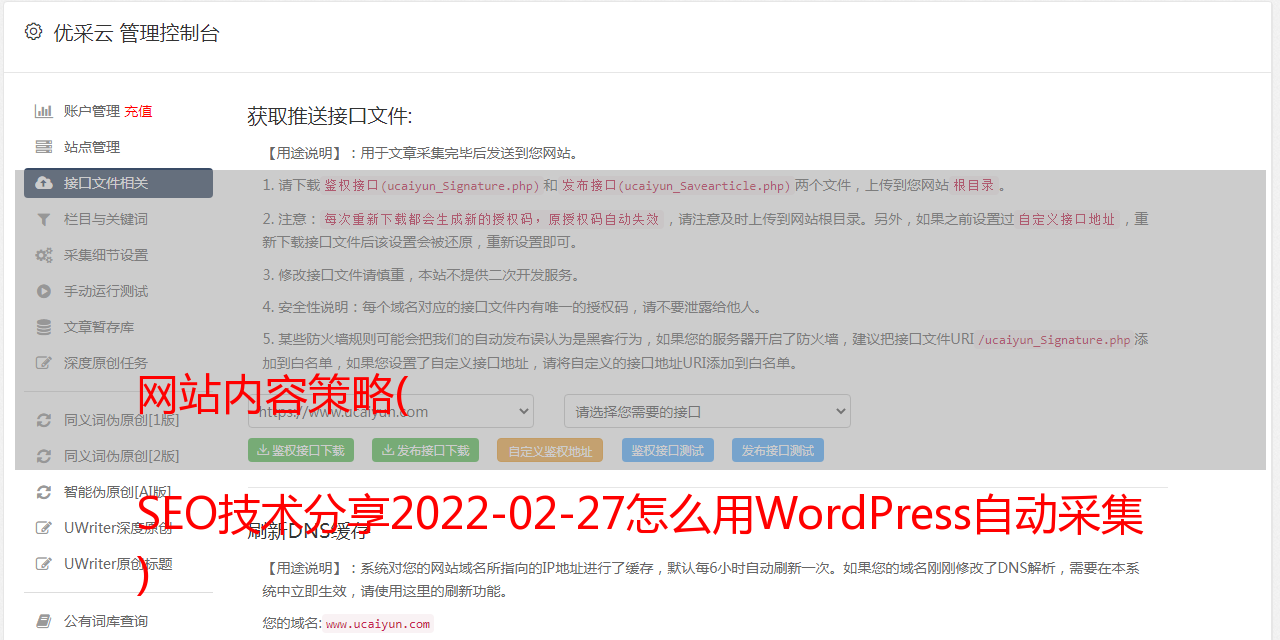Image resolution: width=1280 pixels, height=640 pixels.
Task: Open 智能伪原创[AI版] menu item
Action: (x=118, y=492)
